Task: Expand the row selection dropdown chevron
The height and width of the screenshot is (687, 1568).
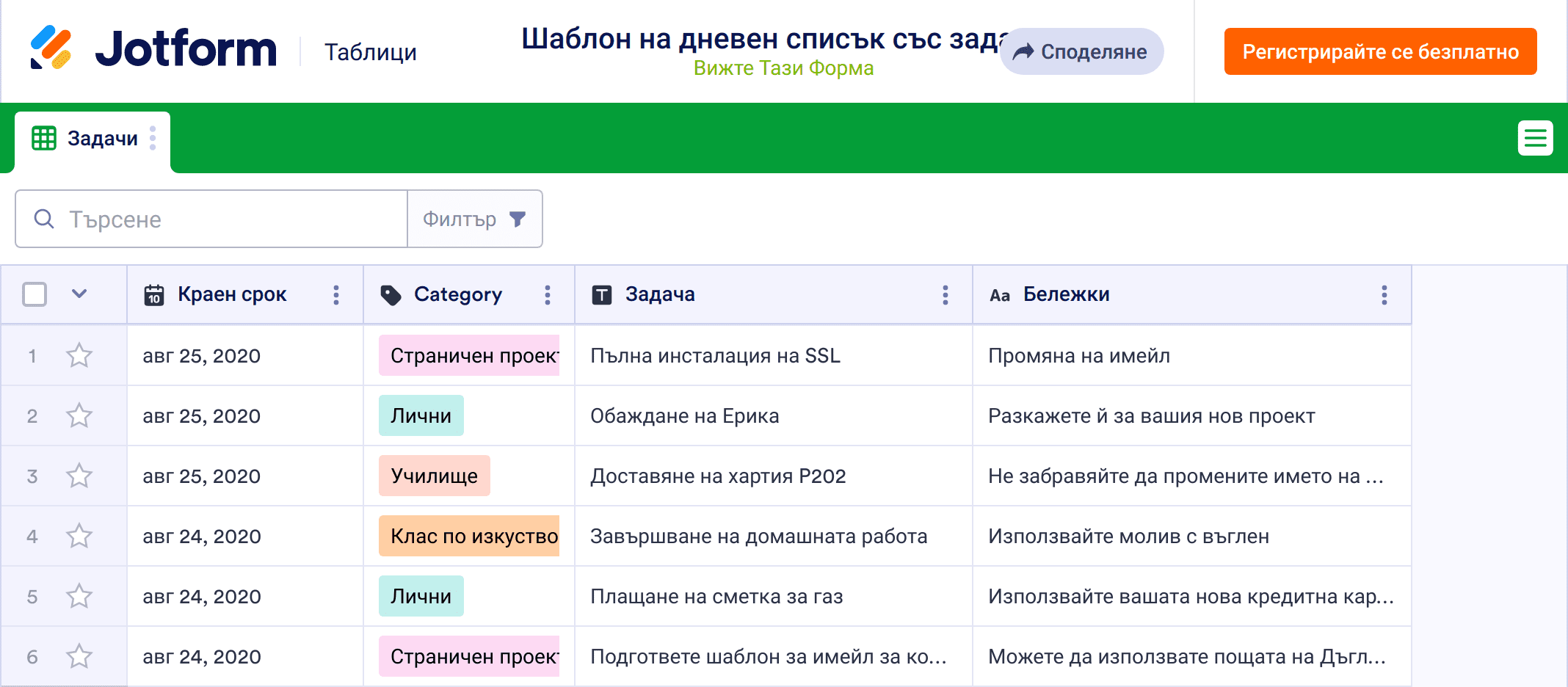Action: [79, 294]
